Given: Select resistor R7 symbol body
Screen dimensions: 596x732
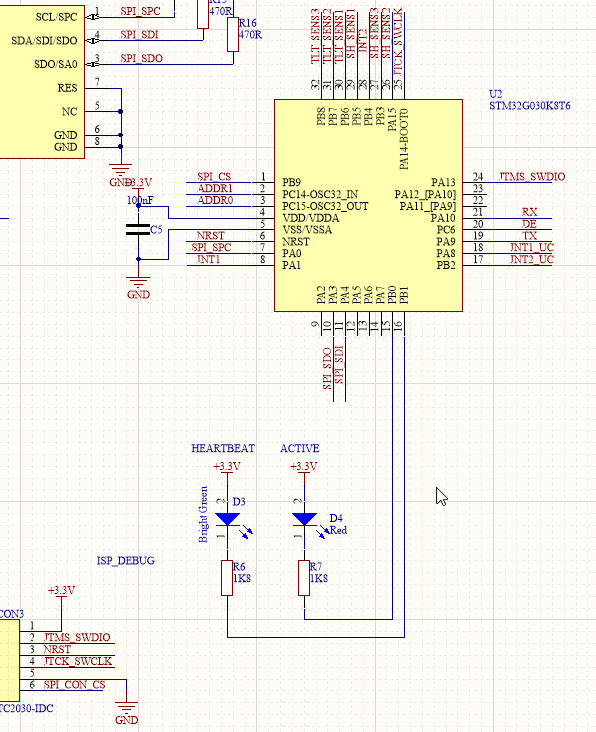Looking at the screenshot, I should coord(304,578).
